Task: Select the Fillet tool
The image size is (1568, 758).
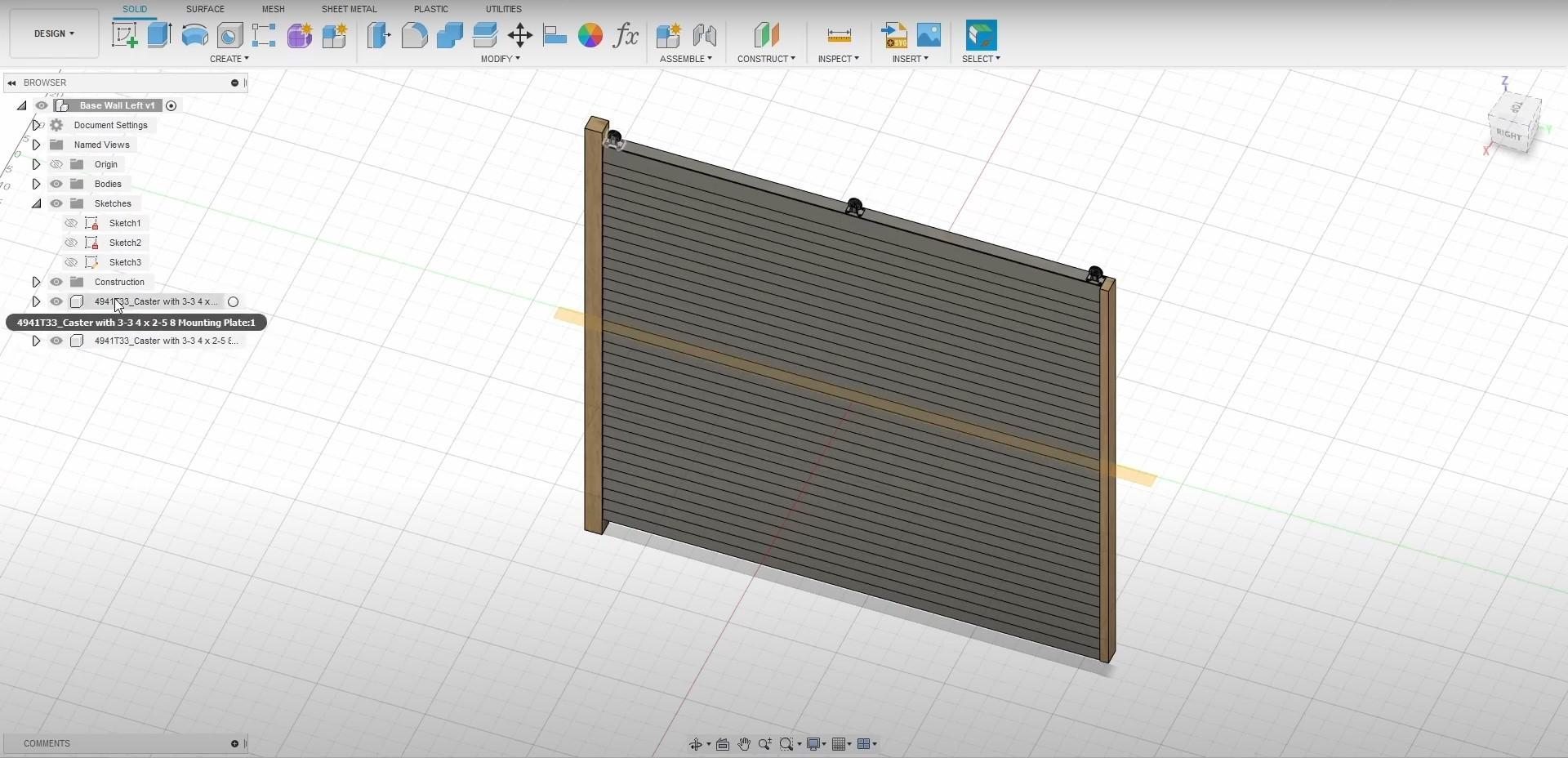Action: coord(414,35)
